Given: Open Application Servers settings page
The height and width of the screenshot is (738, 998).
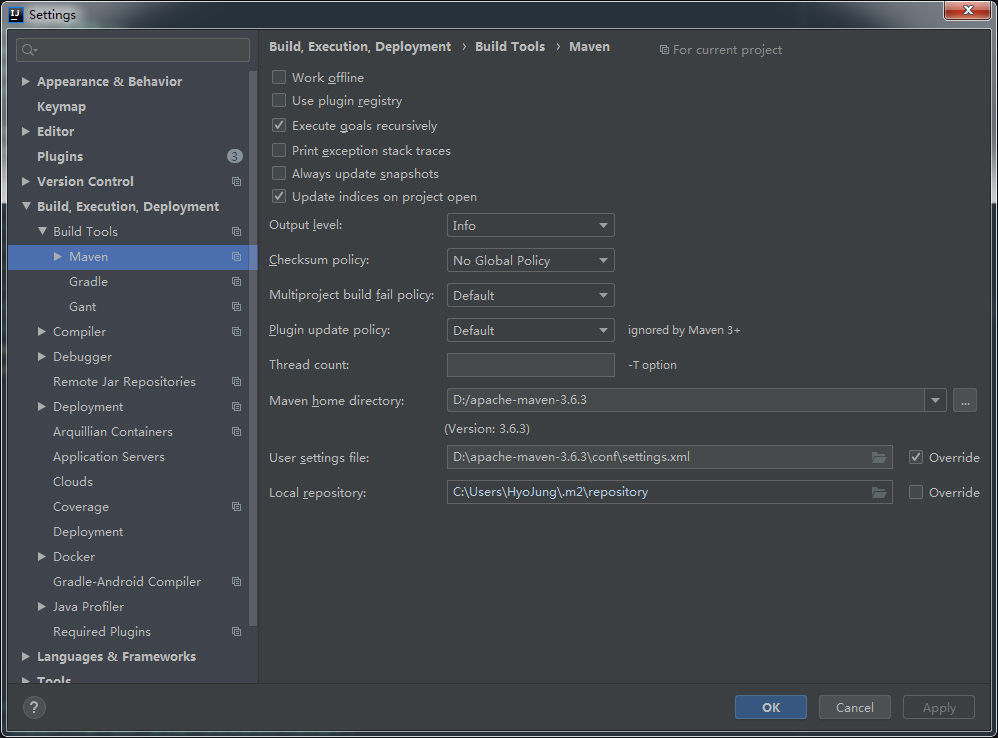Looking at the screenshot, I should (x=108, y=457).
